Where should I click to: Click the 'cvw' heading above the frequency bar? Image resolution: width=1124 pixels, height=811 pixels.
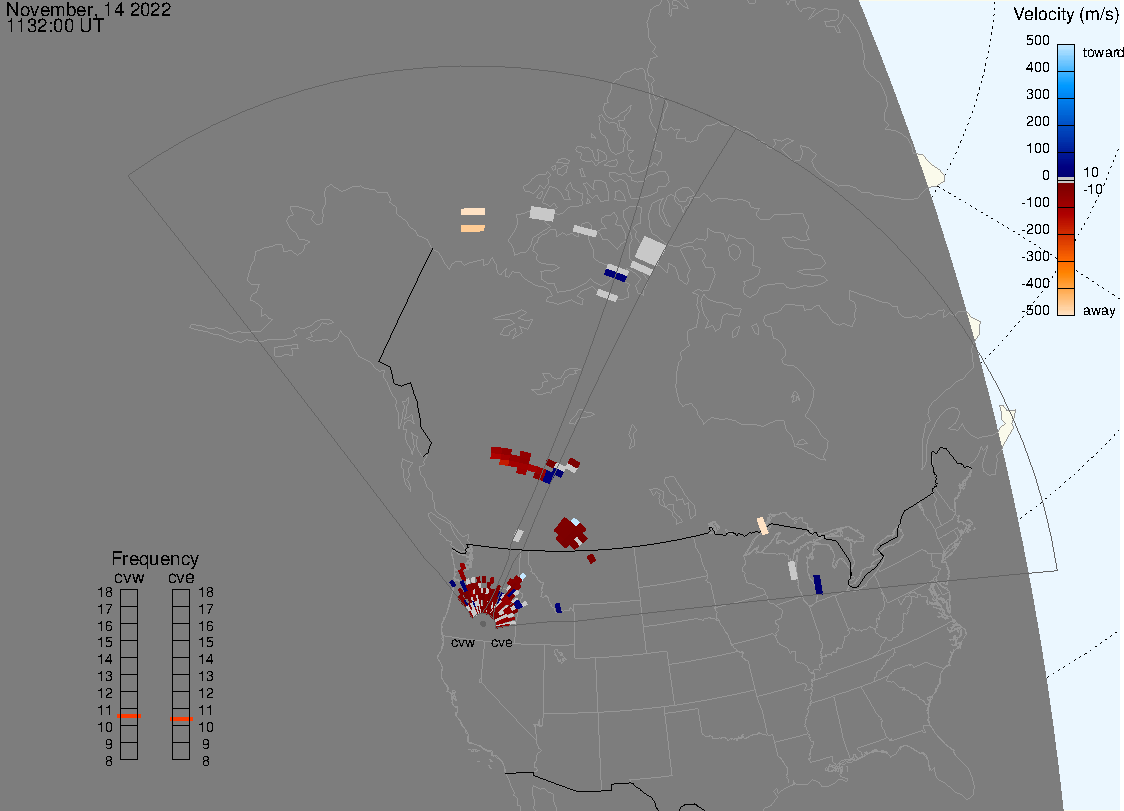(129, 577)
